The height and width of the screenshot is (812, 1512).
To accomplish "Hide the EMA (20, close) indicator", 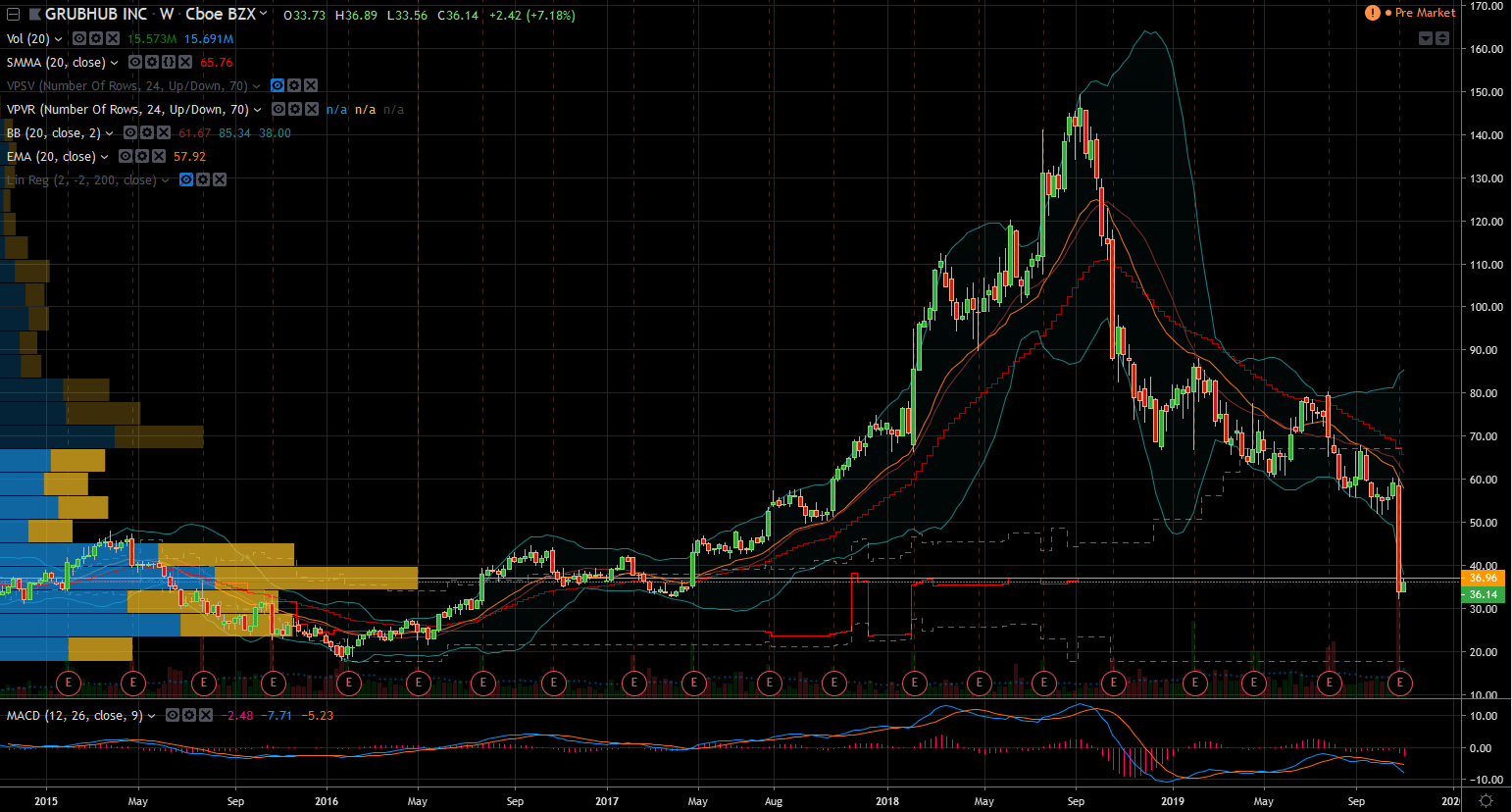I will [126, 156].
